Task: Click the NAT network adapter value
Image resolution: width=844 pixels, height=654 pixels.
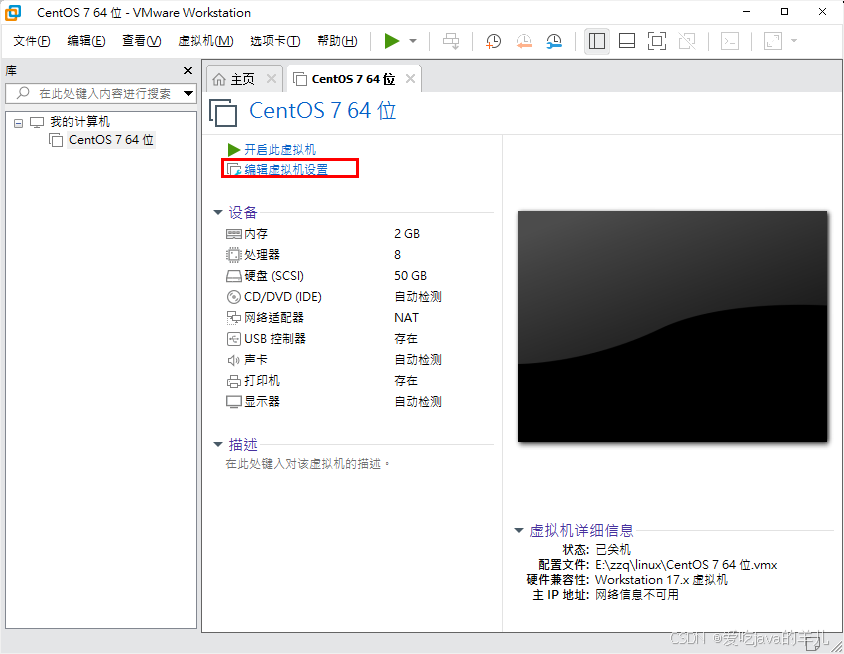Action: coord(406,318)
